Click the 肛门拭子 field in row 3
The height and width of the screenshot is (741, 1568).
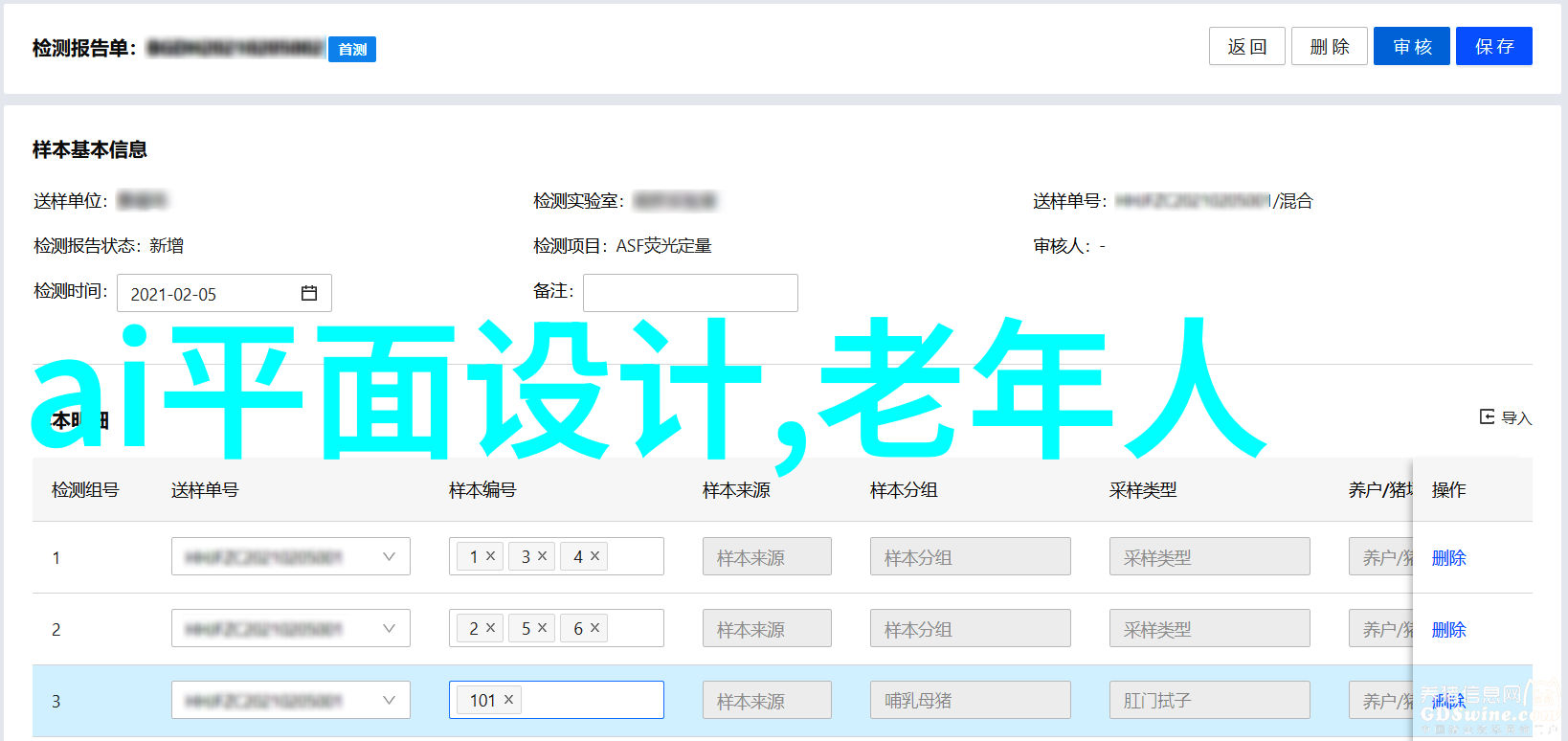coord(1210,700)
